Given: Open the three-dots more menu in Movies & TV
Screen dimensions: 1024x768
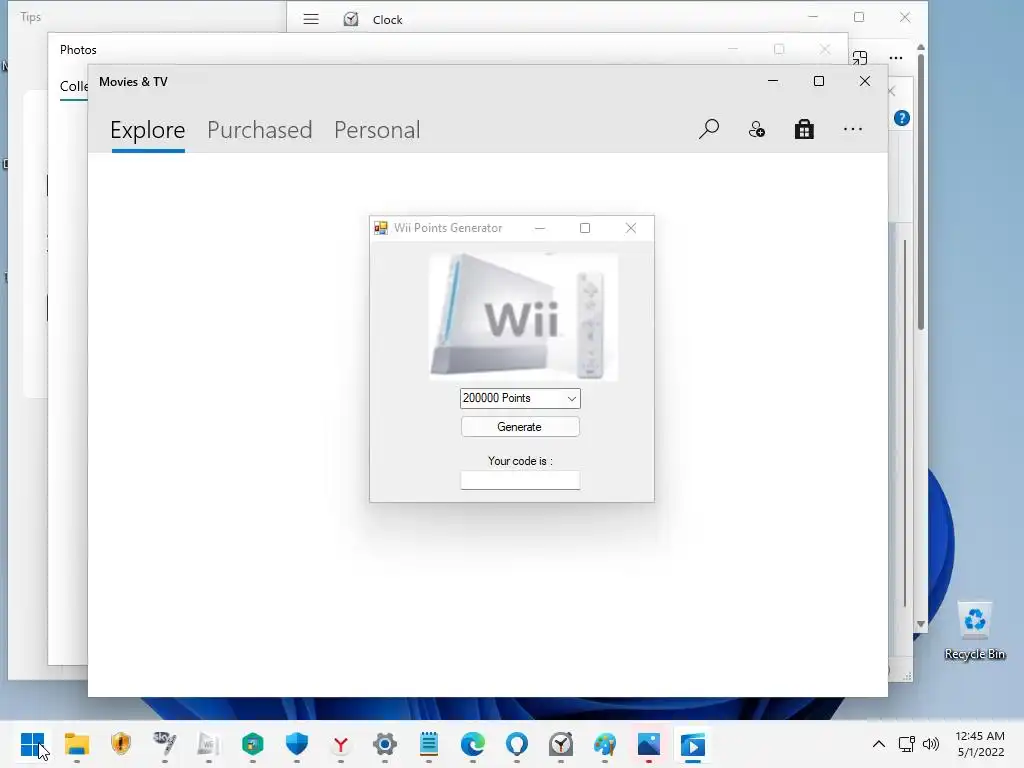Looking at the screenshot, I should [852, 129].
